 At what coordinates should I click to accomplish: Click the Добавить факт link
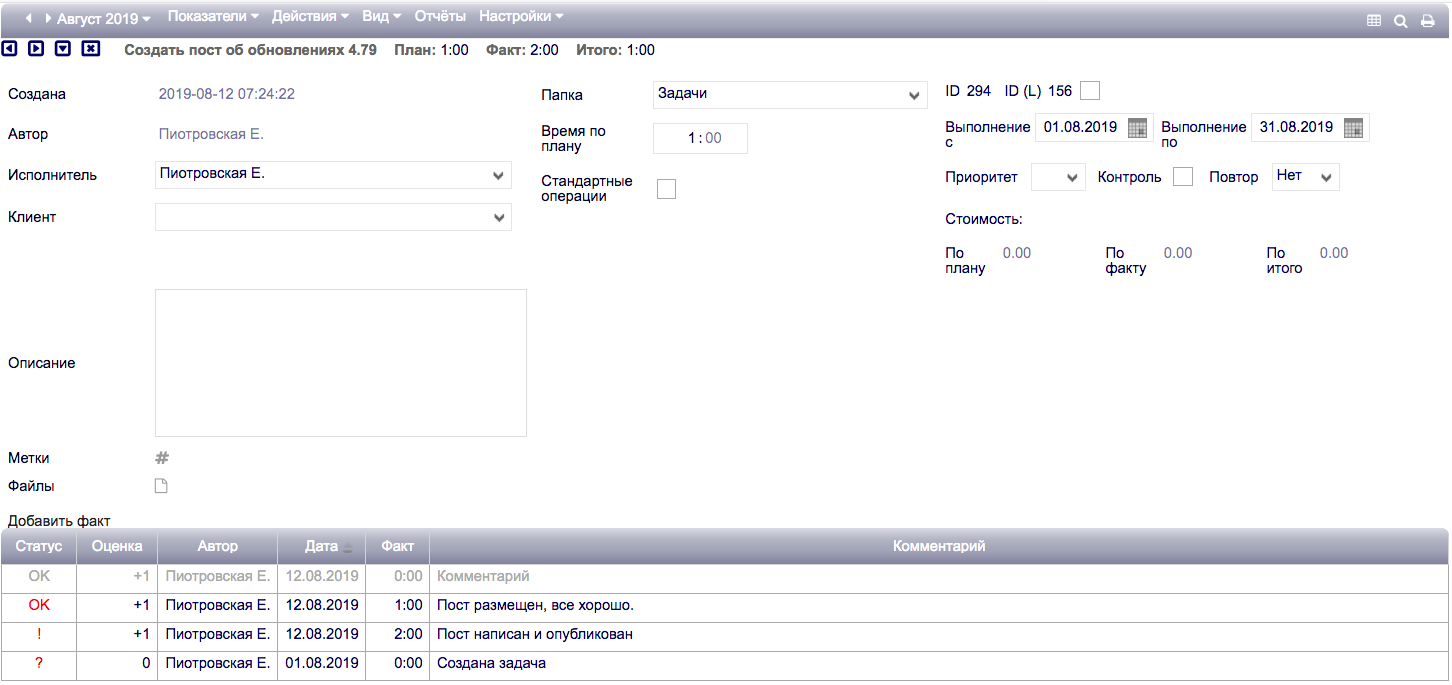point(59,520)
